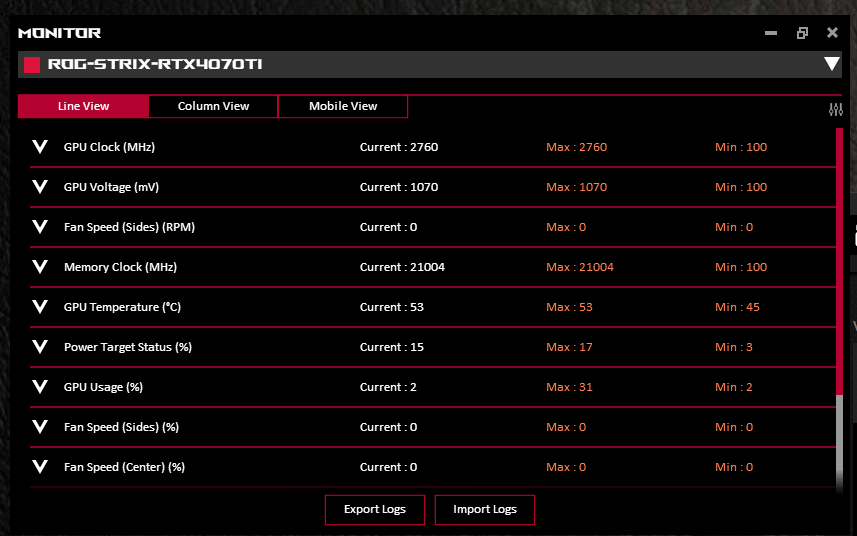Image resolution: width=857 pixels, height=536 pixels.
Task: Expand the Fan Speed (Sides) (%) row
Action: pos(40,426)
